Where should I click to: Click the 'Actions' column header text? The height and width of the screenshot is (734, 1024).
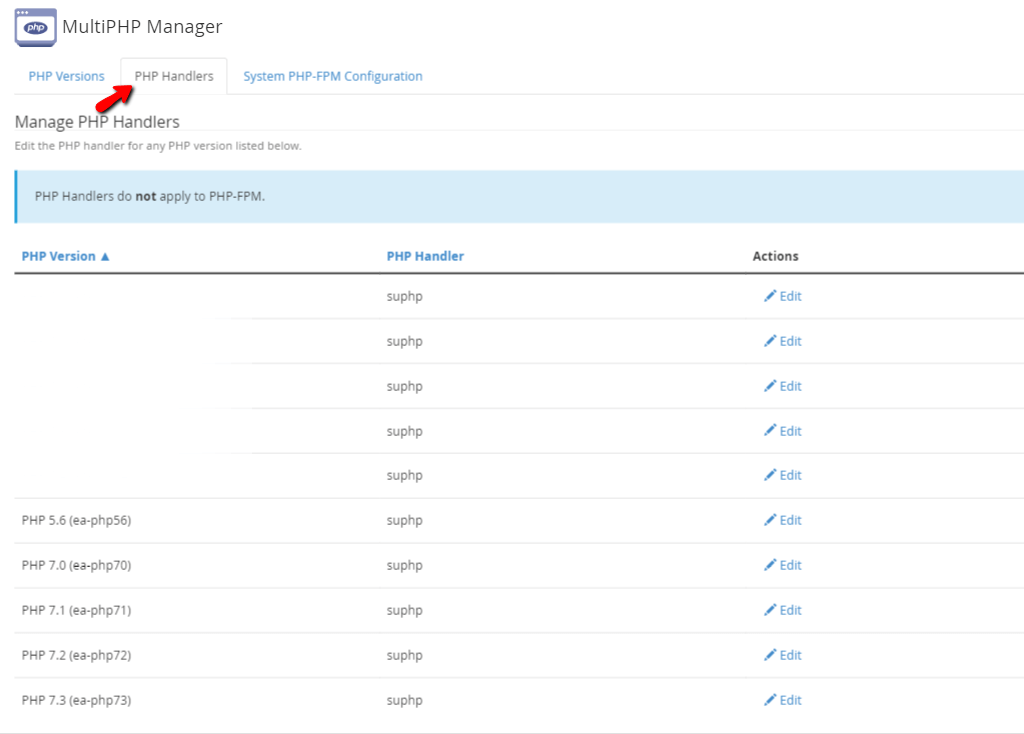coord(775,256)
